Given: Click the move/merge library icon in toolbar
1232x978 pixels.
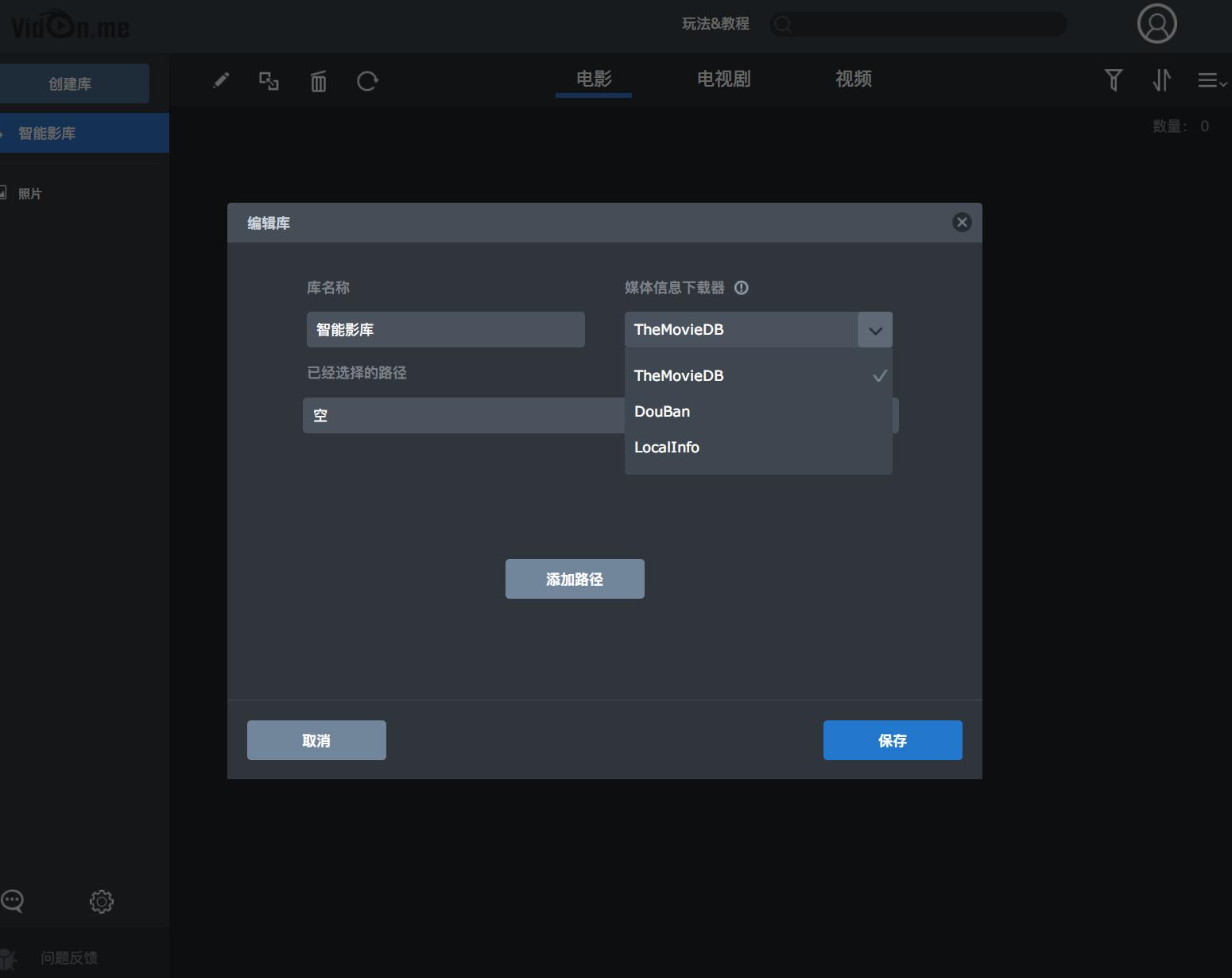Looking at the screenshot, I should [269, 80].
